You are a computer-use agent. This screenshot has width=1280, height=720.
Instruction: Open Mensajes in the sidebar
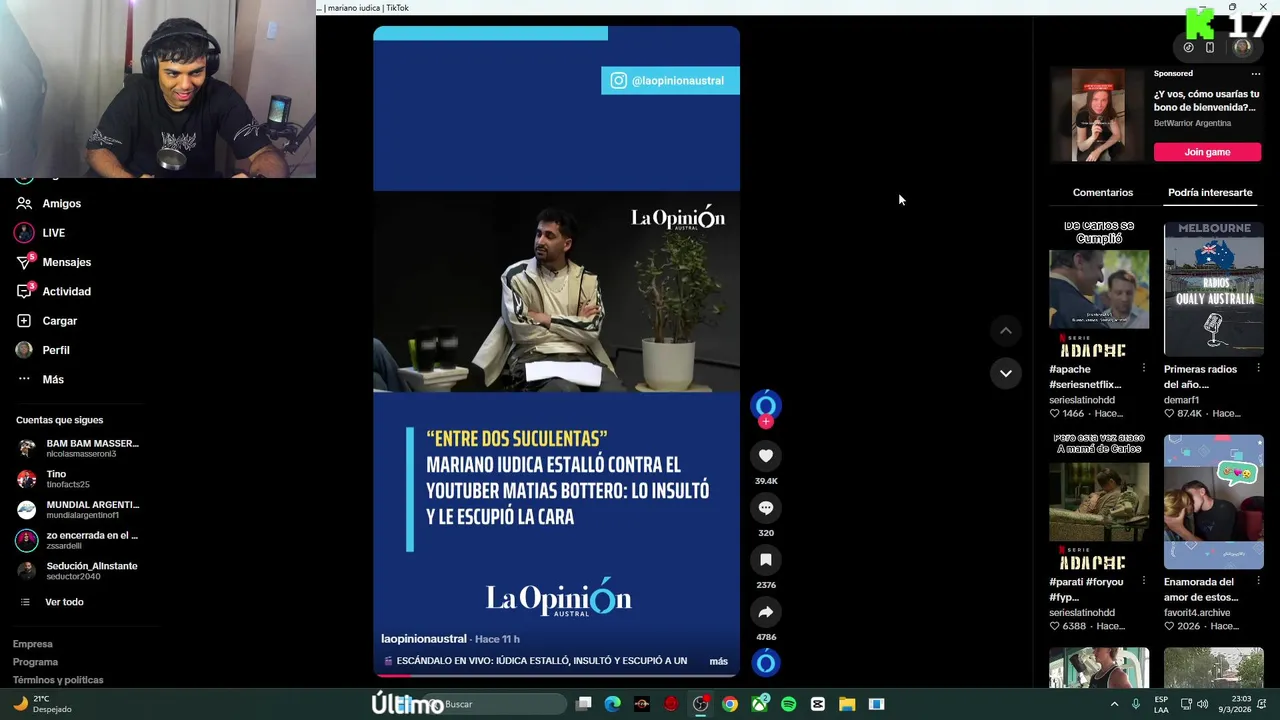point(54,262)
